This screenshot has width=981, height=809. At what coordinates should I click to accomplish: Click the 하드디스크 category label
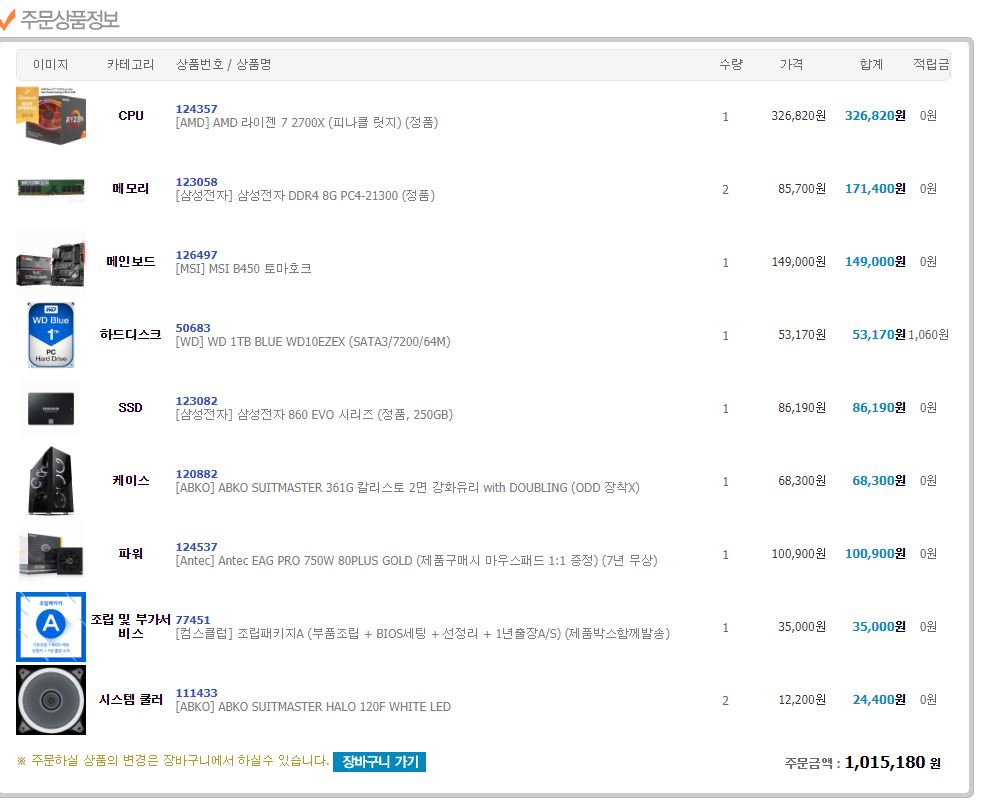(x=131, y=335)
